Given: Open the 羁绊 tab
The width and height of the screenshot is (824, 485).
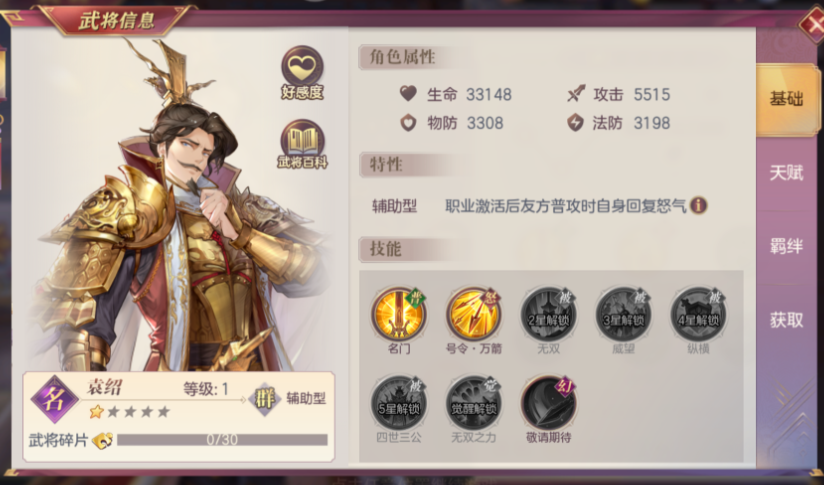Looking at the screenshot, I should (x=787, y=246).
